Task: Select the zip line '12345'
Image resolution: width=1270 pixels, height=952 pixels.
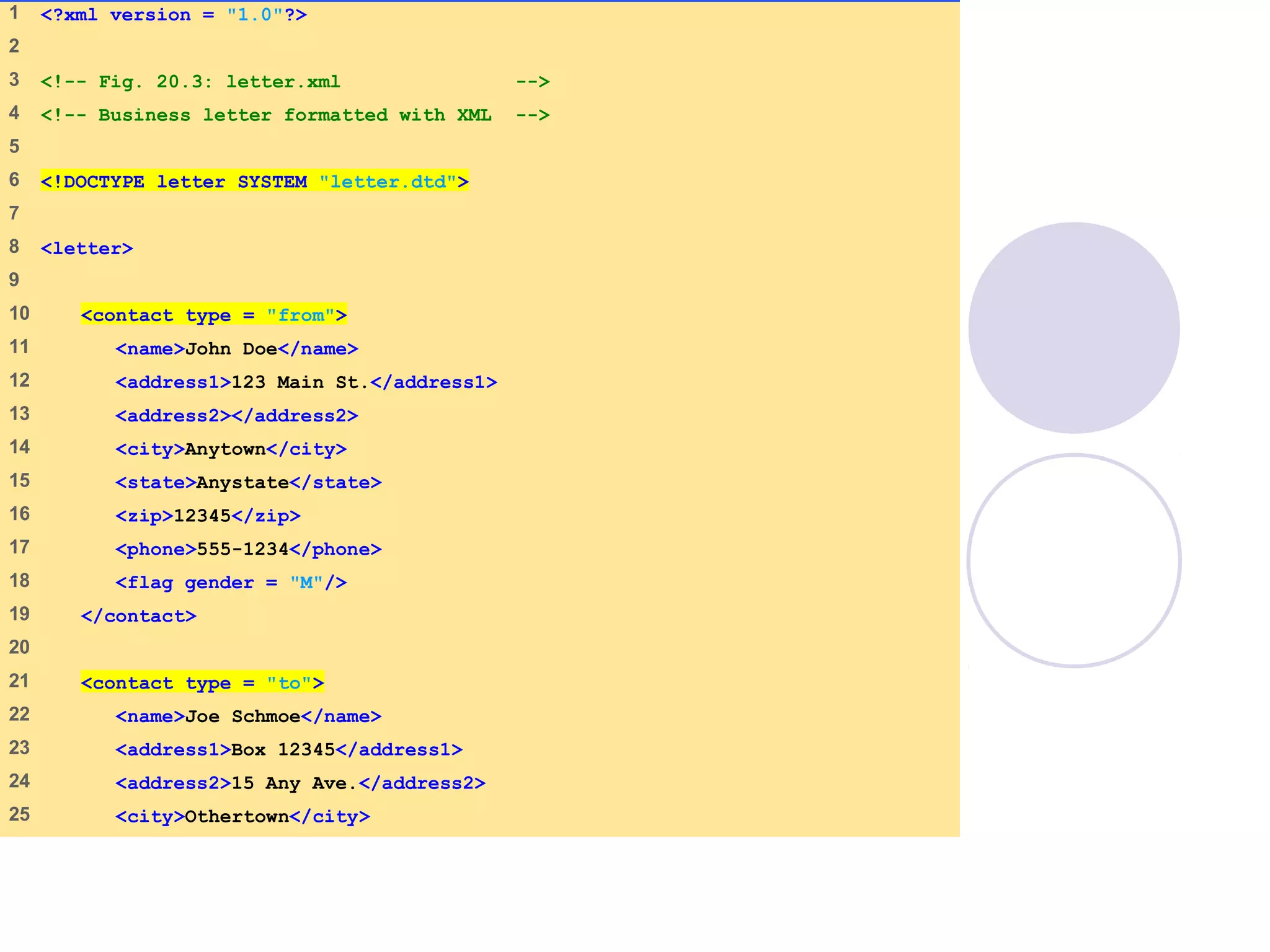Action: click(208, 516)
